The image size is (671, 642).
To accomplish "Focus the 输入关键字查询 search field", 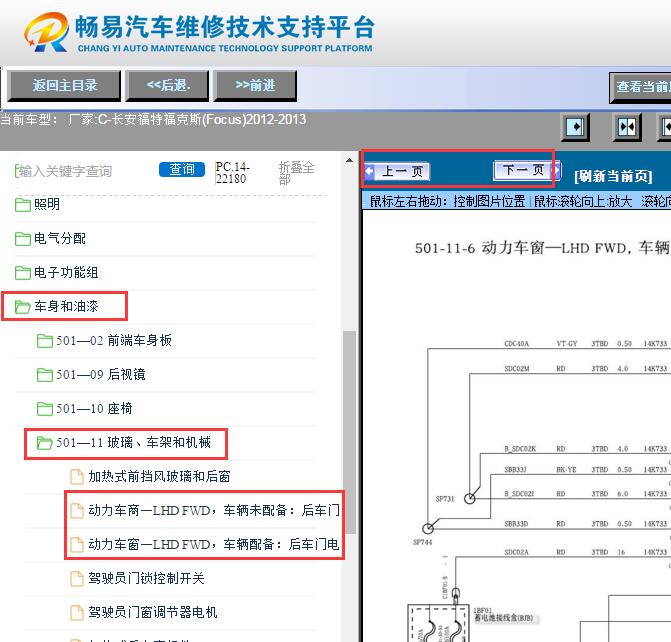I will [x=63, y=171].
